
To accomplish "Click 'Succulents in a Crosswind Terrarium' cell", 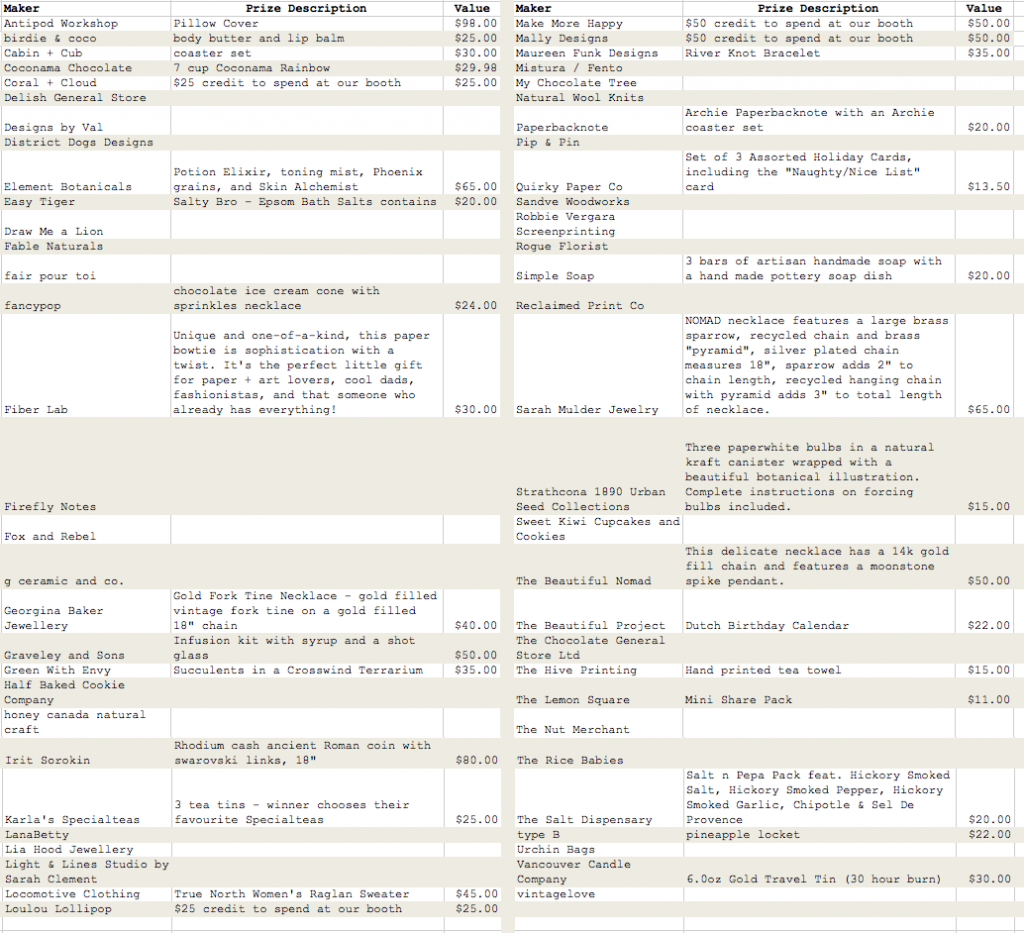I will click(307, 671).
